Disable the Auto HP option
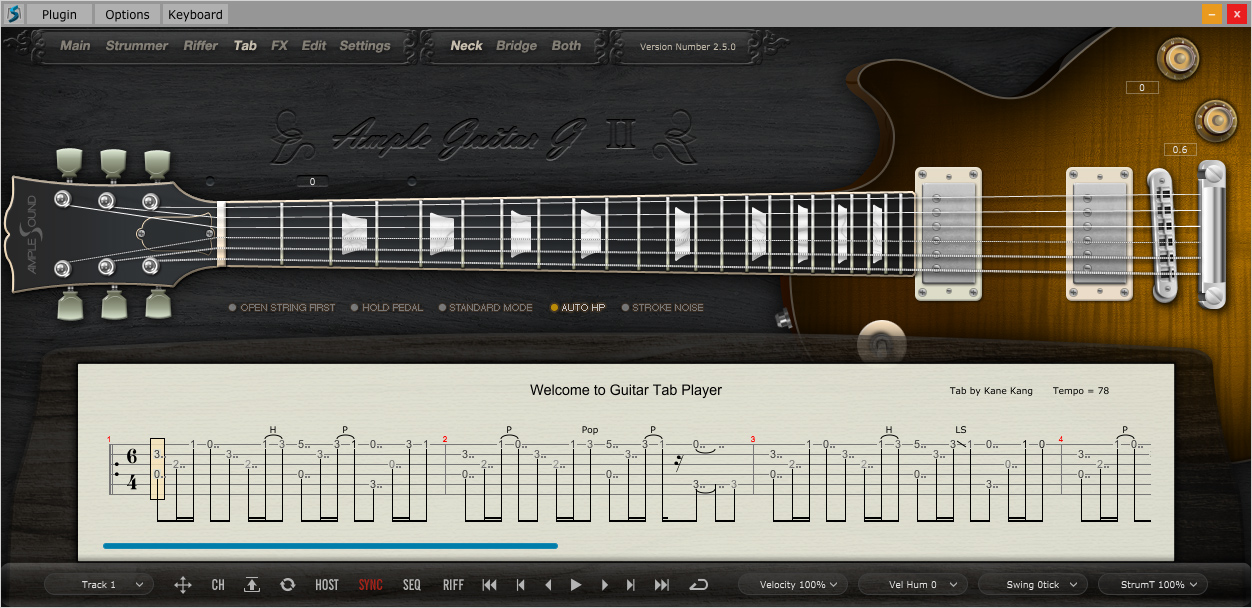The width and height of the screenshot is (1252, 608). (x=578, y=308)
